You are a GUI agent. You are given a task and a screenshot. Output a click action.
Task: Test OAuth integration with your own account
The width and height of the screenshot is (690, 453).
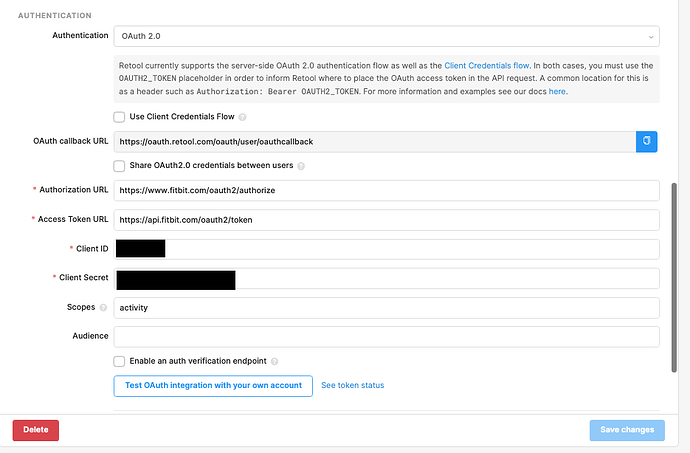point(213,386)
